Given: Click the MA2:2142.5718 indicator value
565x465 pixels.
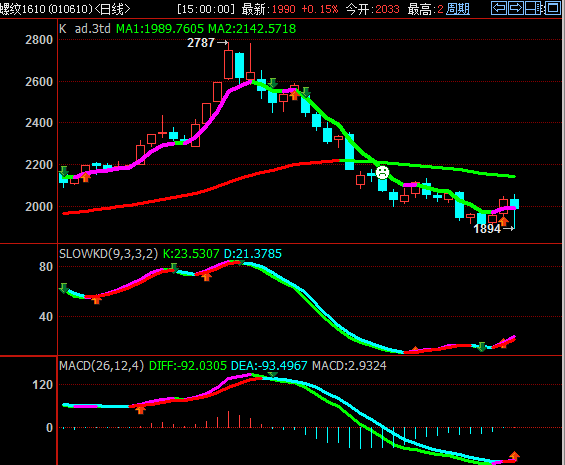Looking at the screenshot, I should [x=252, y=28].
